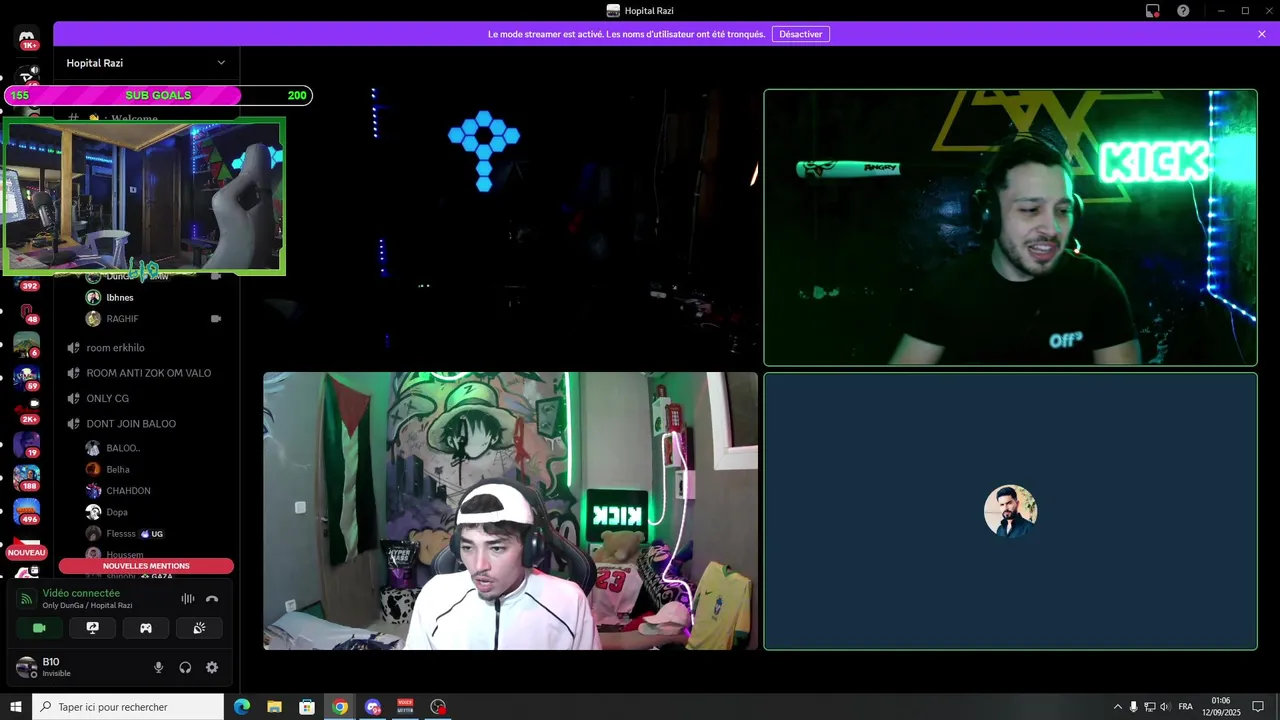The height and width of the screenshot is (720, 1280).
Task: Open the Windows notification center icon
Action: click(x=1259, y=707)
